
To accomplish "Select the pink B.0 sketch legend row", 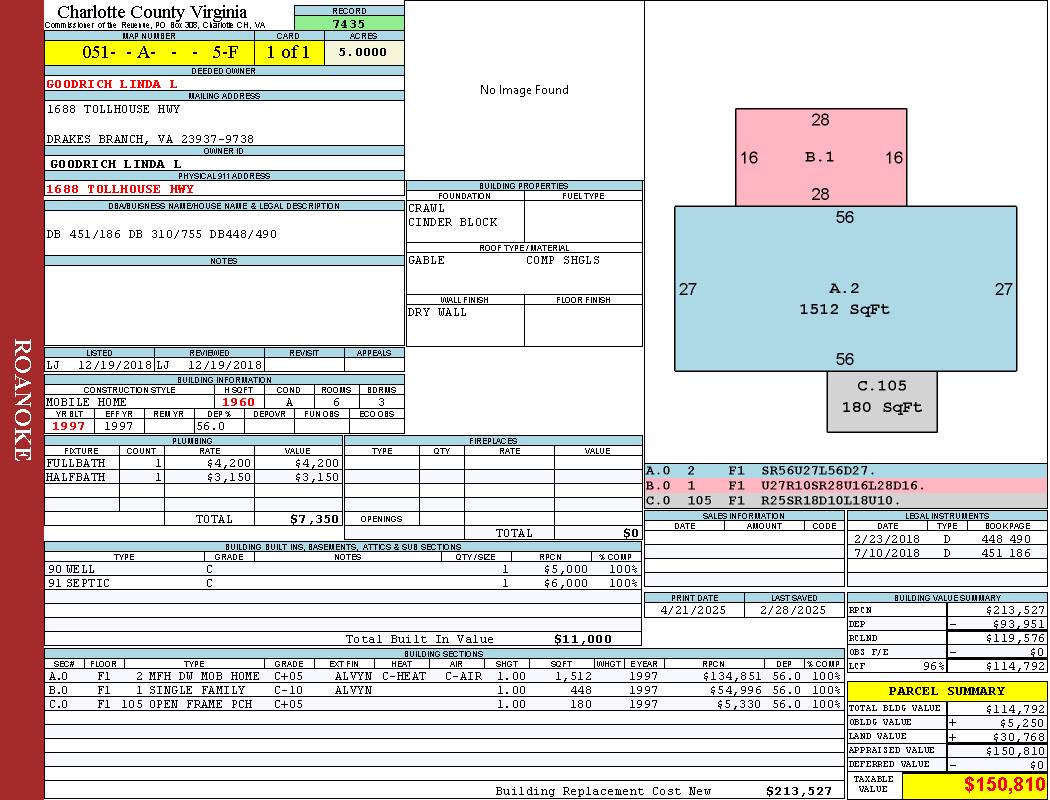I will click(845, 485).
